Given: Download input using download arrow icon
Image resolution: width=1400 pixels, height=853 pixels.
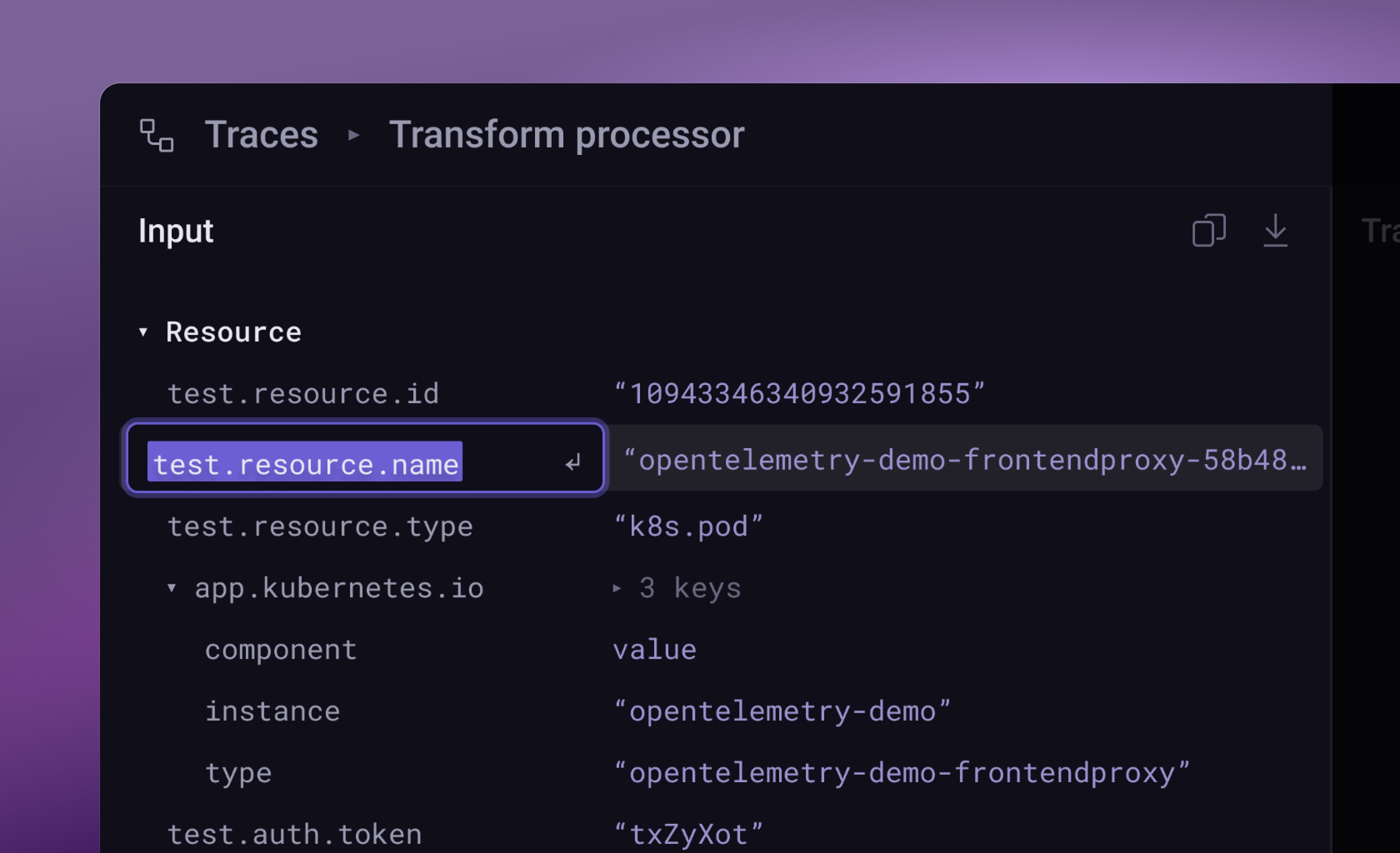Looking at the screenshot, I should (1275, 231).
